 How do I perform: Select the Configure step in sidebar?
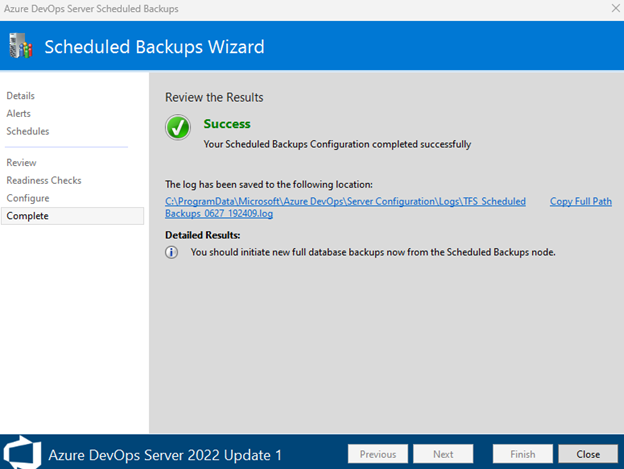click(28, 198)
